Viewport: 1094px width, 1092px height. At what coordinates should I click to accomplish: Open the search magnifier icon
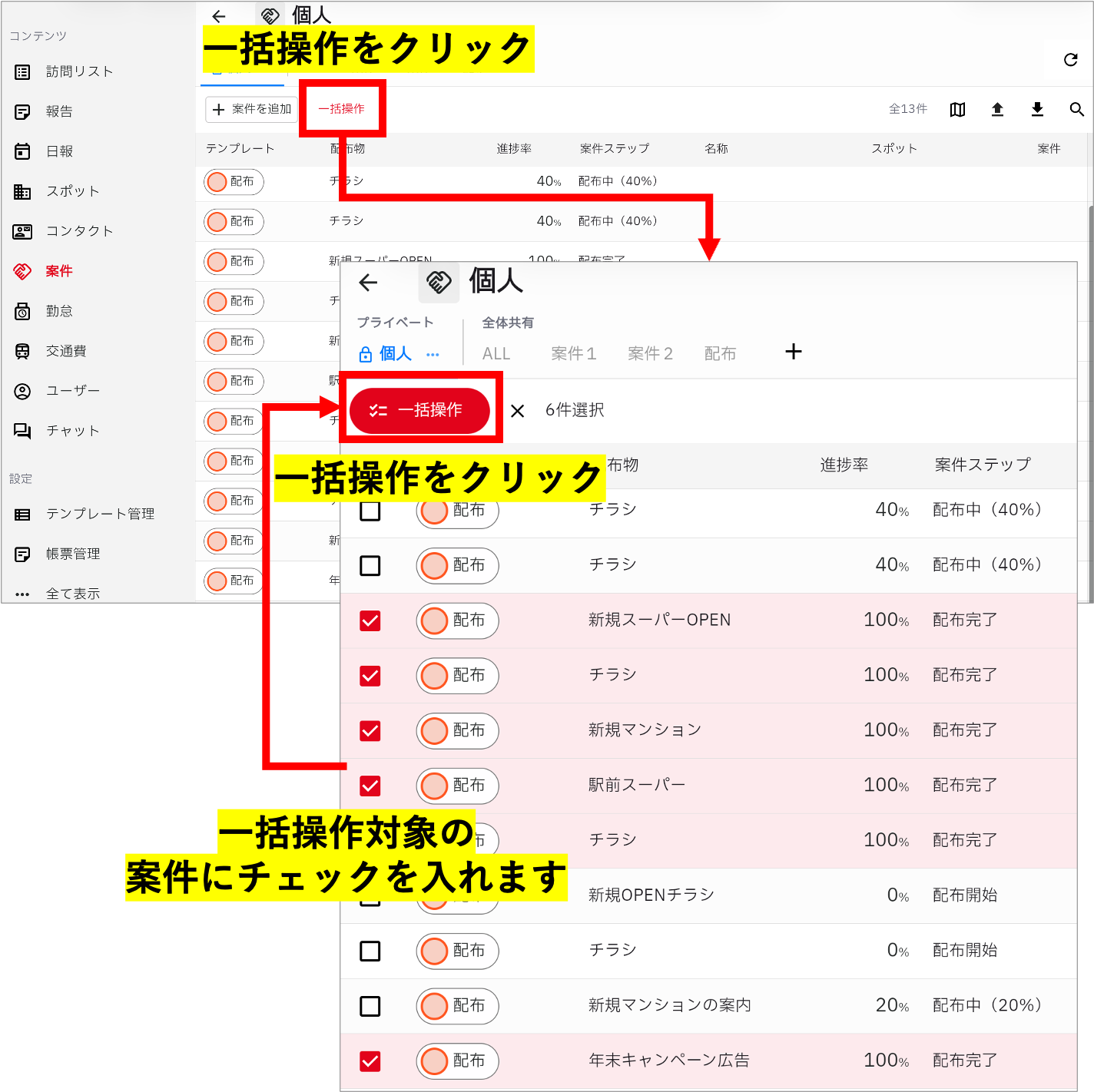[1077, 109]
